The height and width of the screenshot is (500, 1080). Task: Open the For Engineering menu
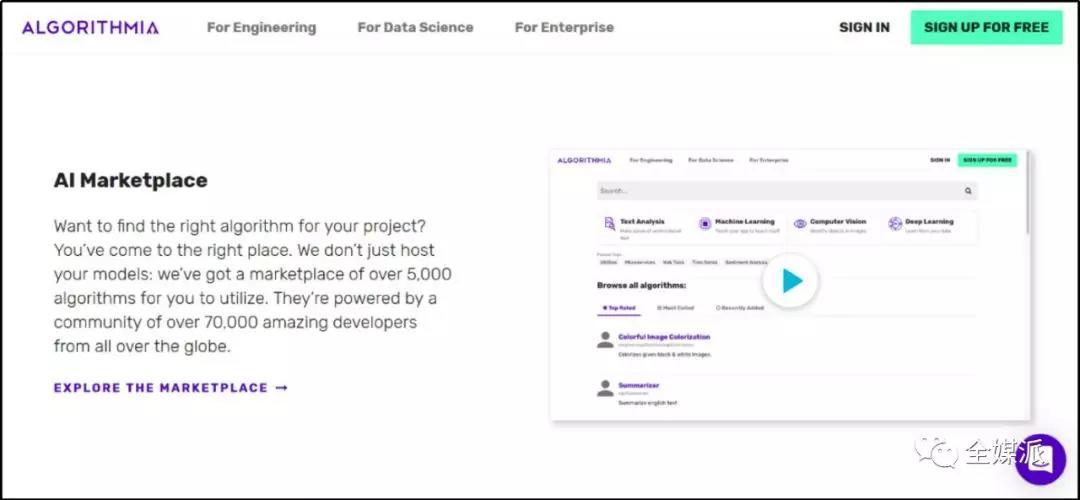[x=261, y=27]
